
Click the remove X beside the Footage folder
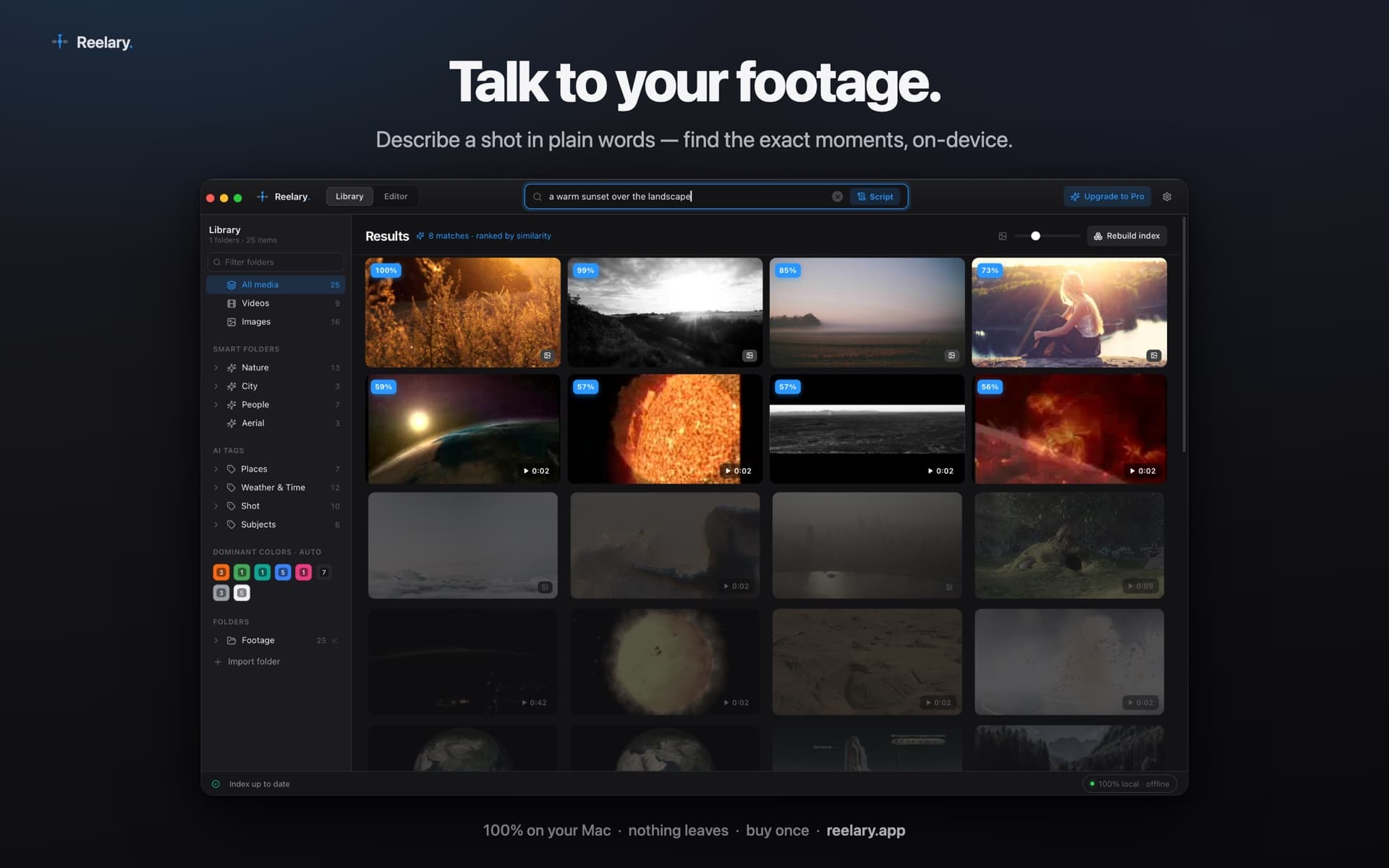pos(334,640)
